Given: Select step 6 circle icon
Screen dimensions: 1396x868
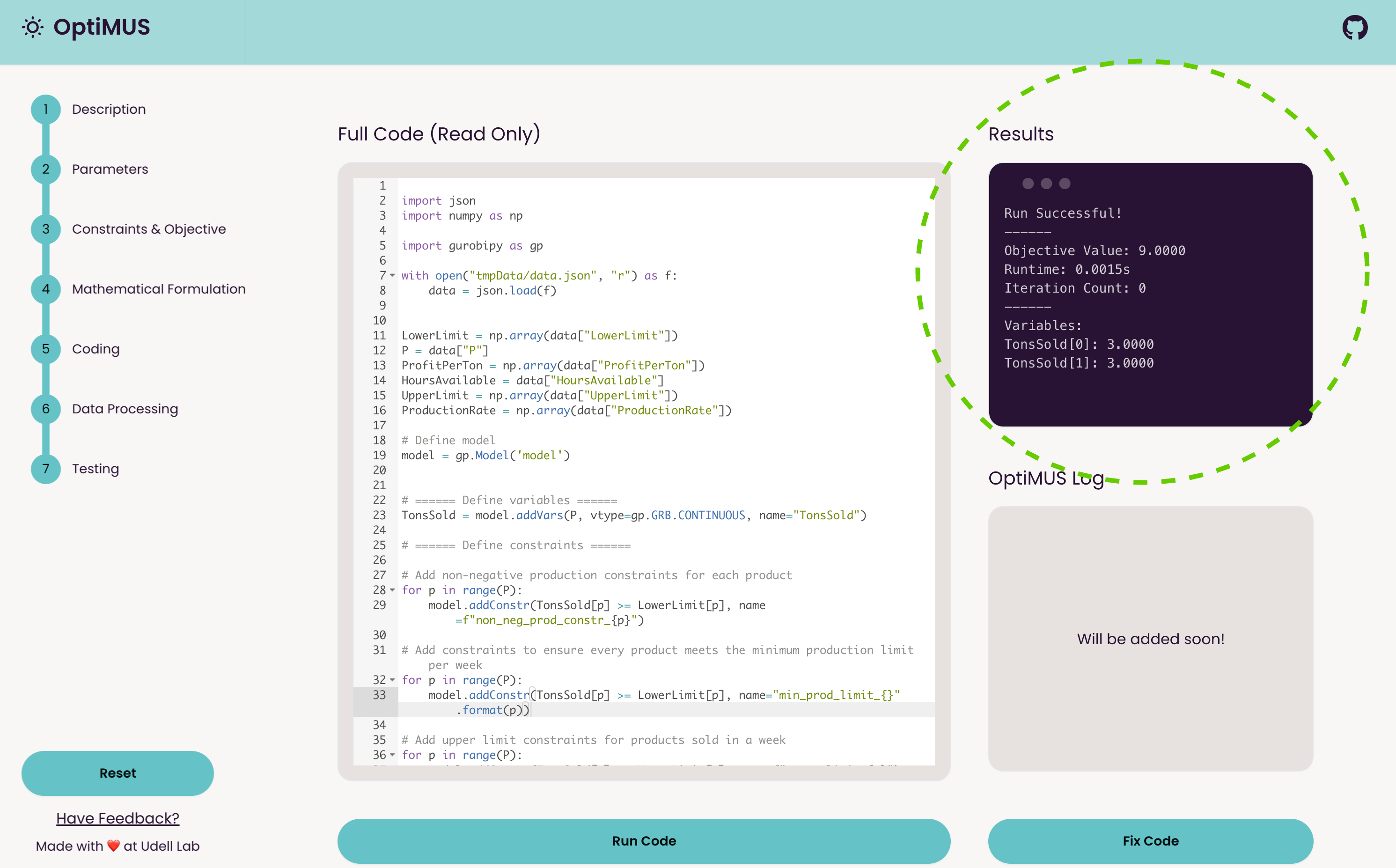Looking at the screenshot, I should pyautogui.click(x=46, y=409).
